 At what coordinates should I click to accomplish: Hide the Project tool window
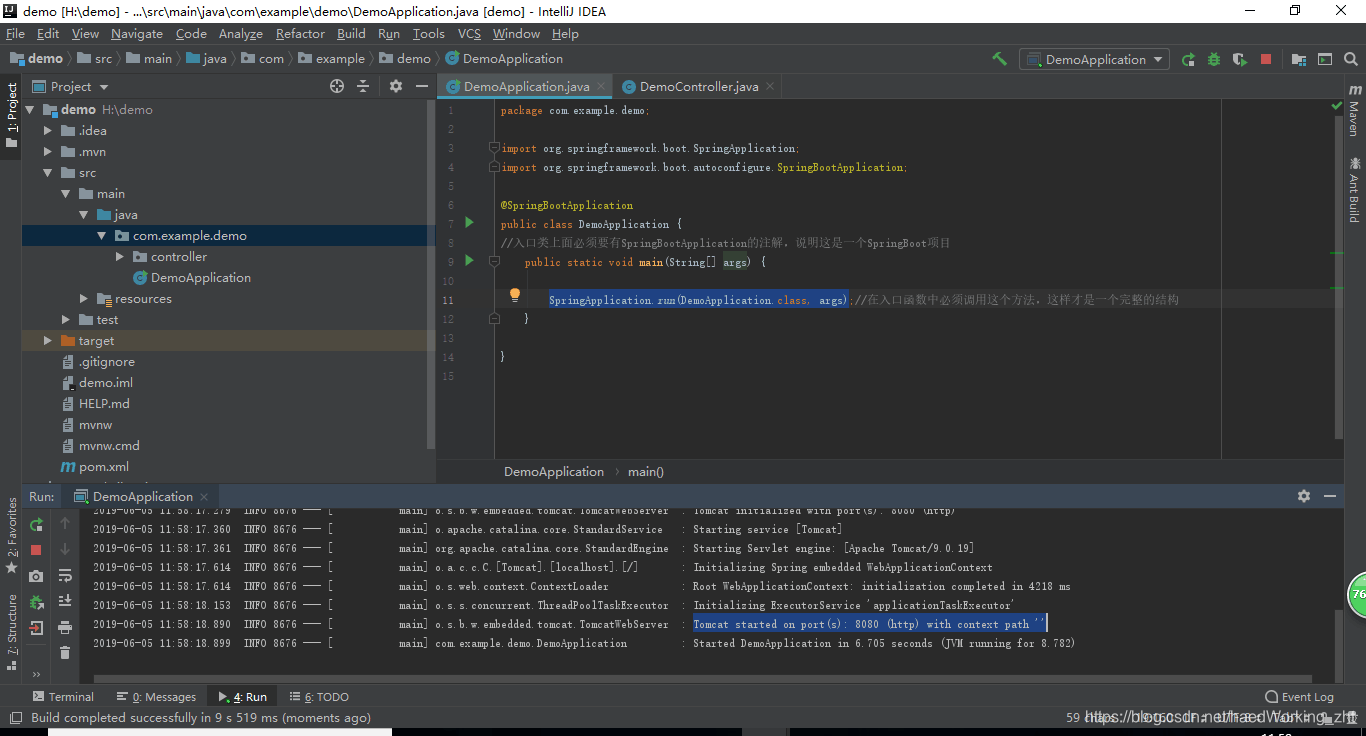click(x=422, y=86)
